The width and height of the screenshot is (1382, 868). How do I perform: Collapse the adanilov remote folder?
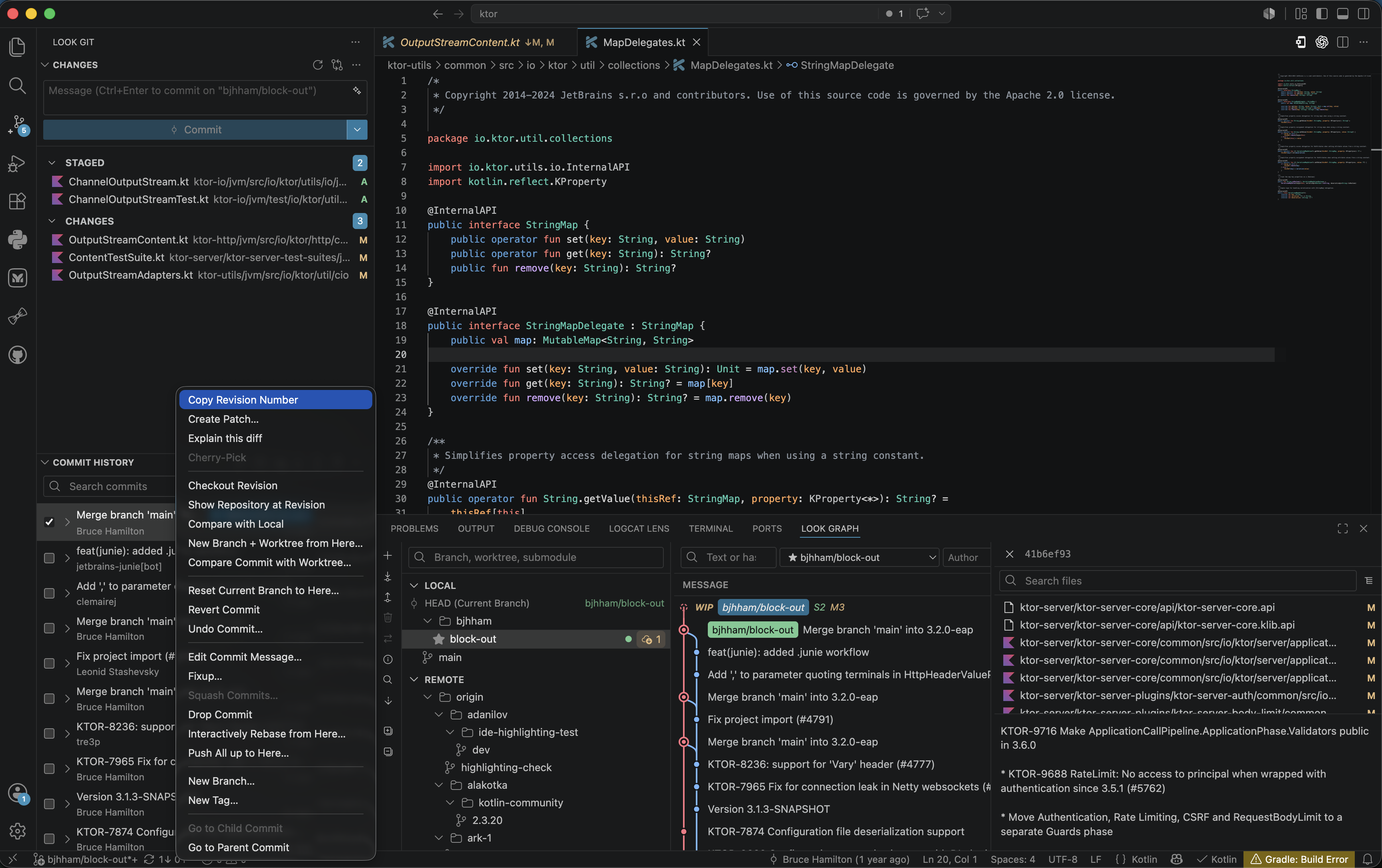point(439,714)
